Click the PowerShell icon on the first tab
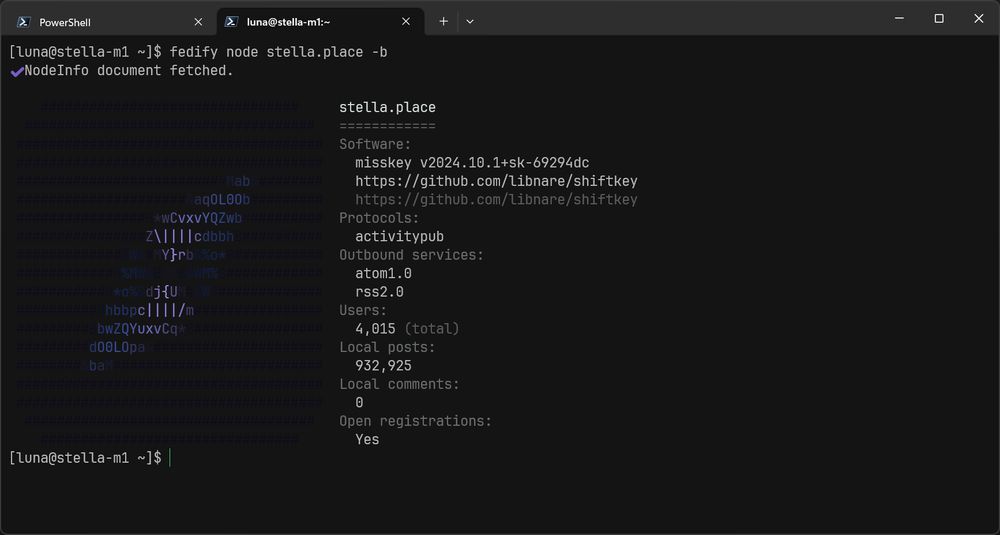This screenshot has width=1000, height=535. 23,21
